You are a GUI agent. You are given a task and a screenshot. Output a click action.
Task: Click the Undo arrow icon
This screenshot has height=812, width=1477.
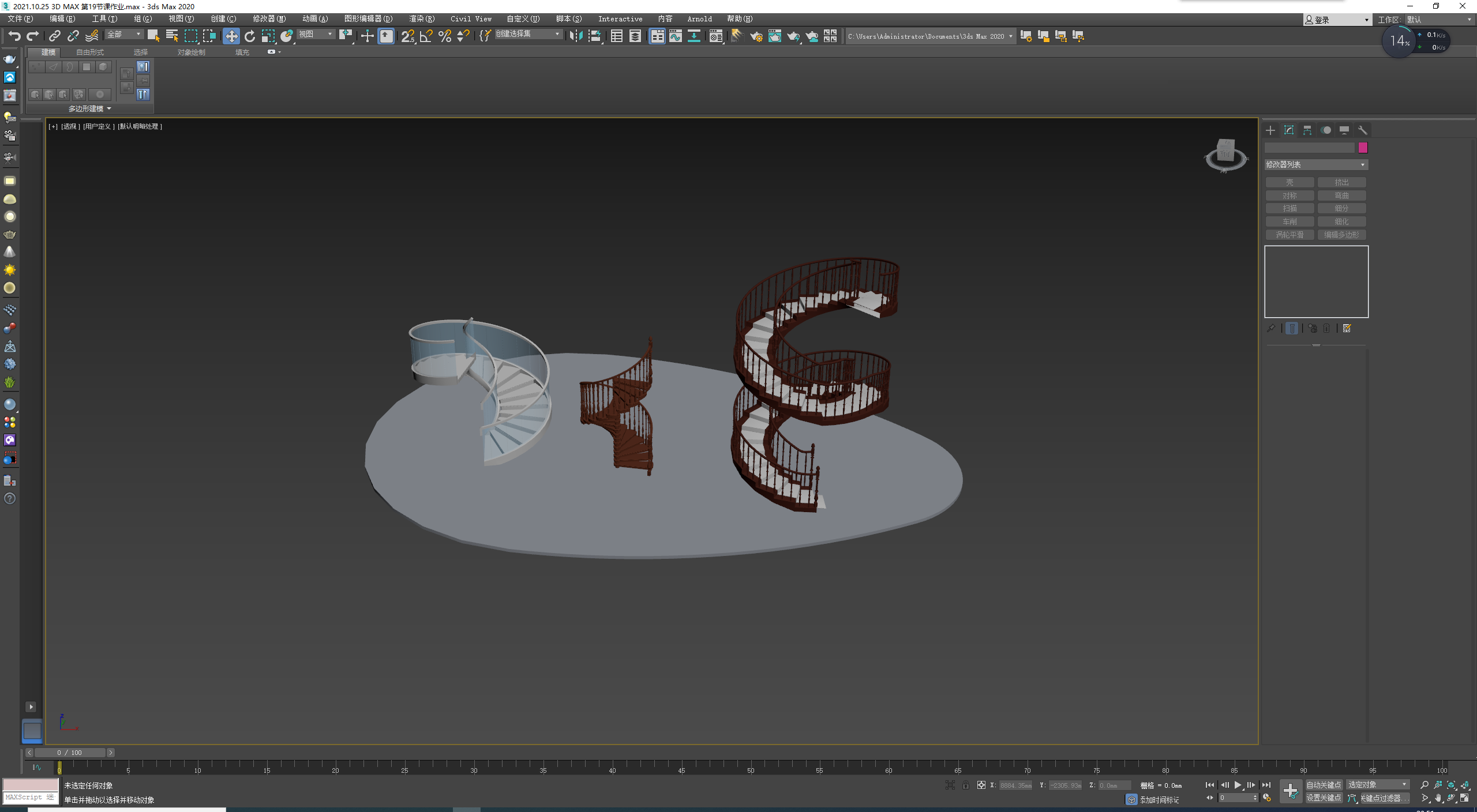14,36
